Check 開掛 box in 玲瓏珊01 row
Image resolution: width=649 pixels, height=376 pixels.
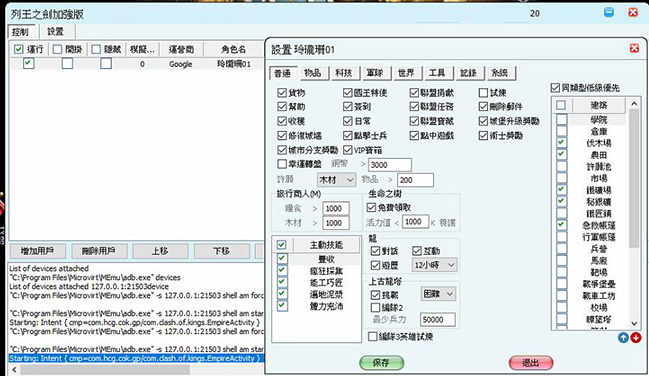coord(67,63)
